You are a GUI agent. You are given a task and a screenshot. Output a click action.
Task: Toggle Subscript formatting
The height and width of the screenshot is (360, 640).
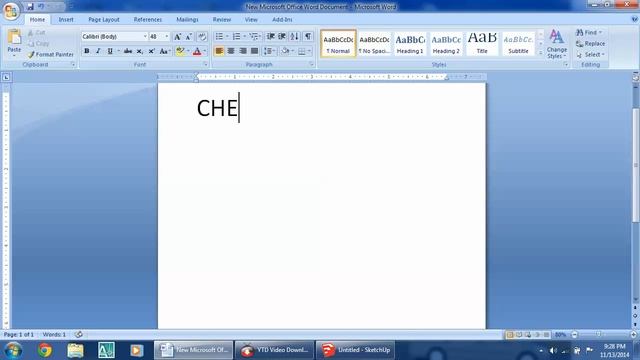coord(140,51)
